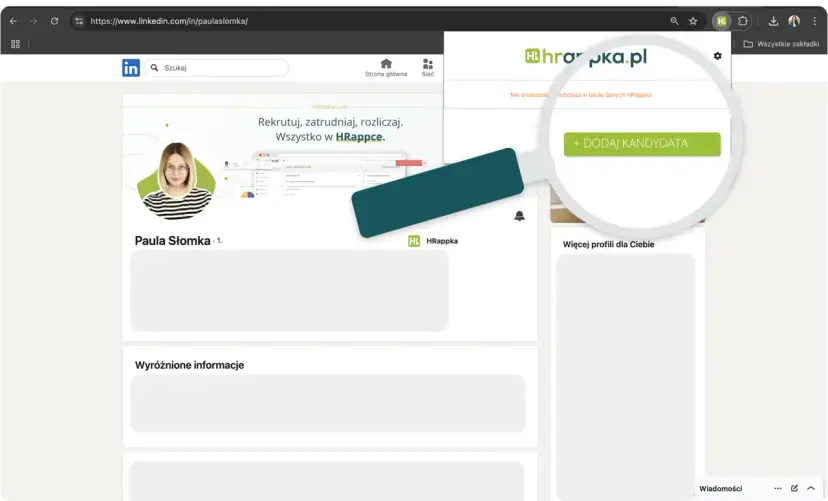Bookmark this page with star icon
The height and width of the screenshot is (501, 828).
pyautogui.click(x=693, y=21)
